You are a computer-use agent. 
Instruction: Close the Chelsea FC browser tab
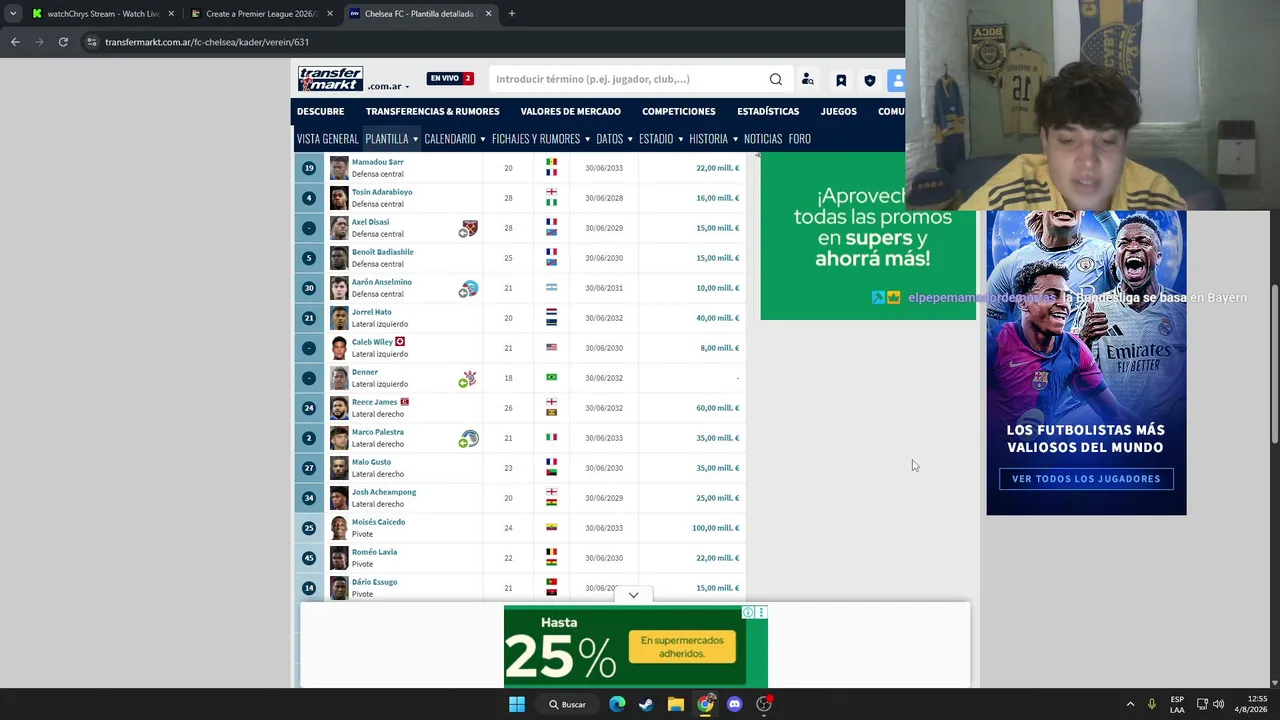click(488, 14)
